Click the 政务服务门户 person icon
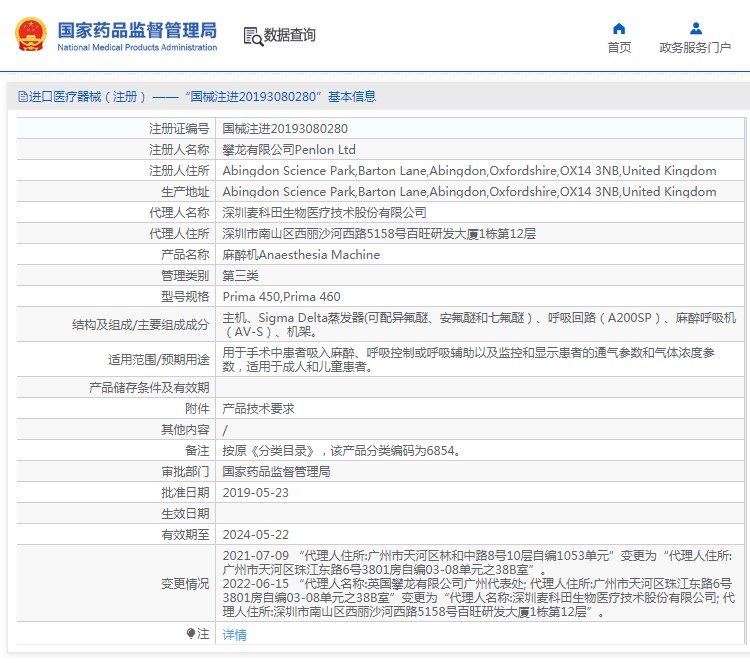Screen dimensions: 750x663 click(x=696, y=29)
